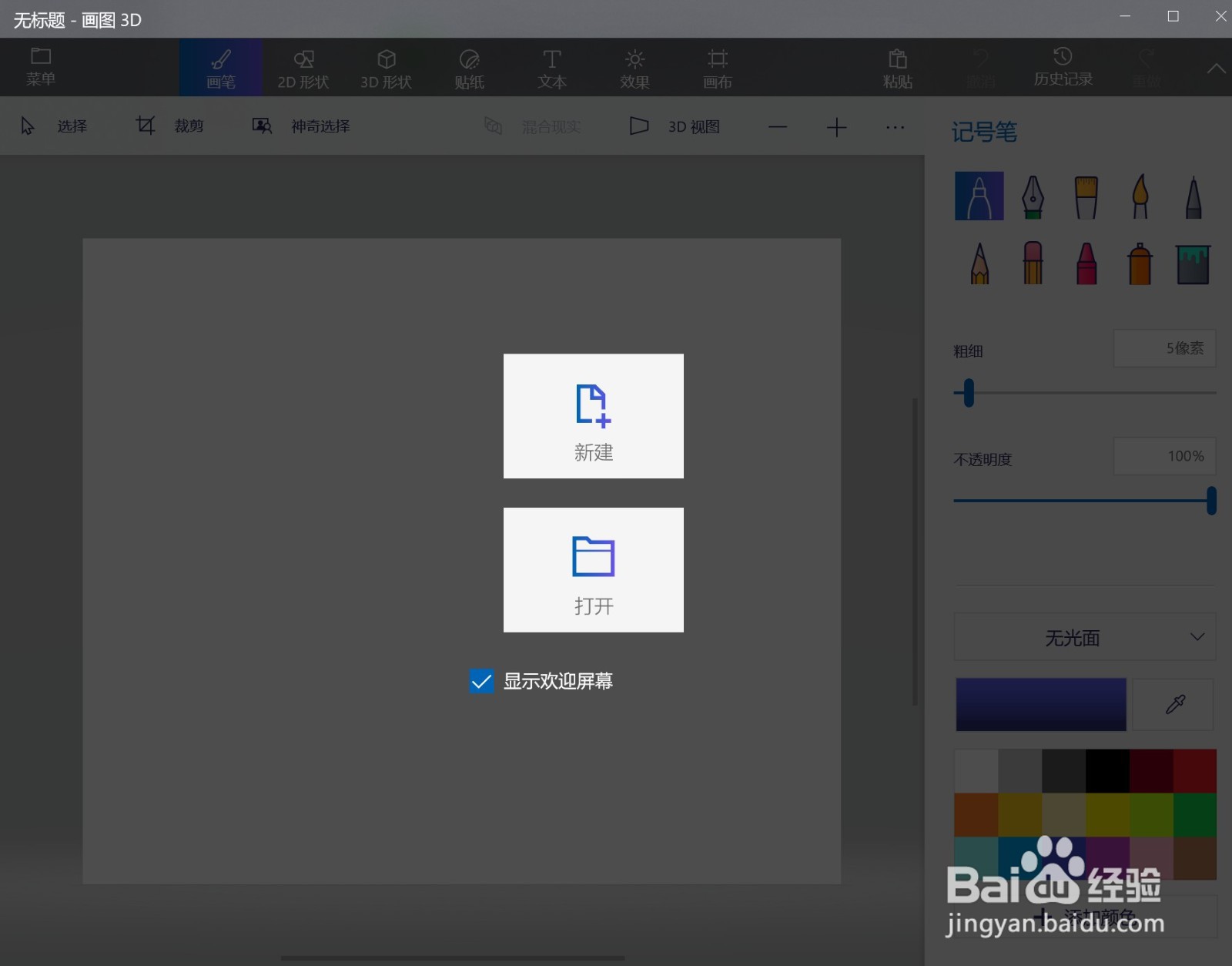Pick the pencil drawing tool

point(979,263)
